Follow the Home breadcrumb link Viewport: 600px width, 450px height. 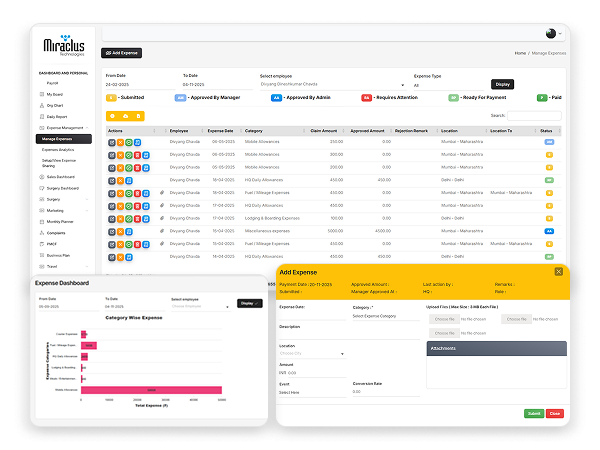[x=520, y=53]
